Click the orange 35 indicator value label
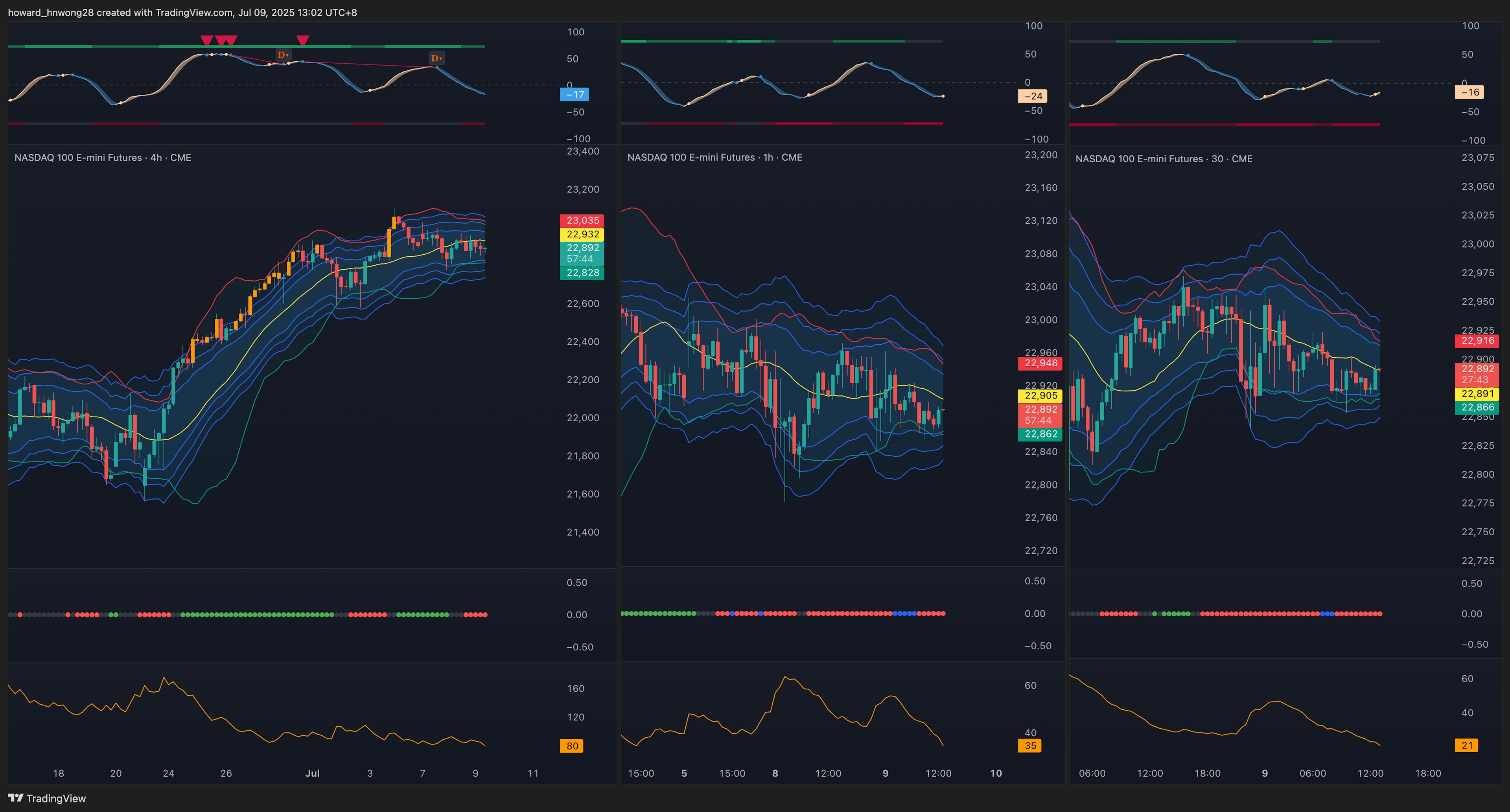 [x=1029, y=746]
